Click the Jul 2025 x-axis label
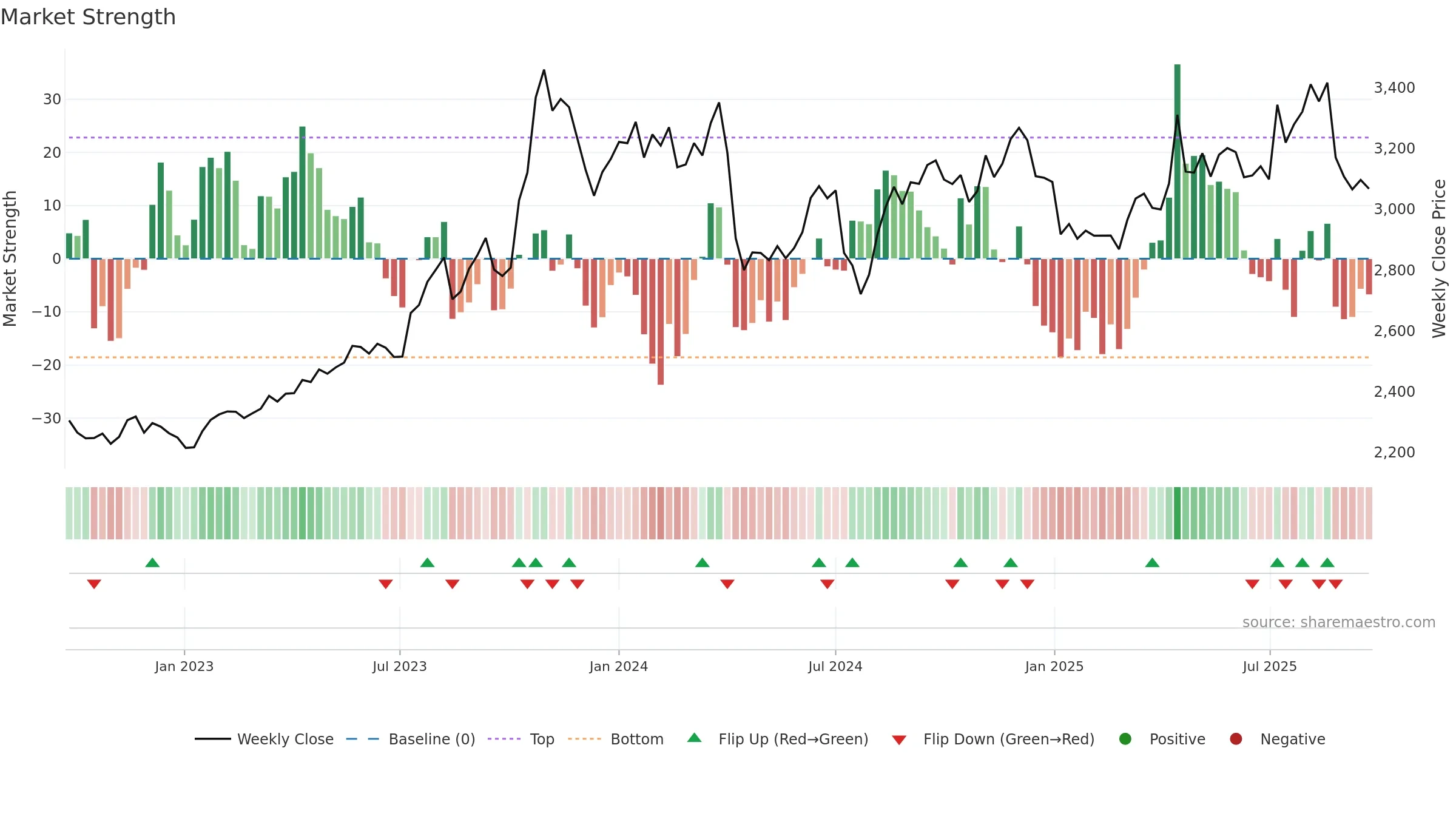The height and width of the screenshot is (819, 1456). pos(1270,667)
